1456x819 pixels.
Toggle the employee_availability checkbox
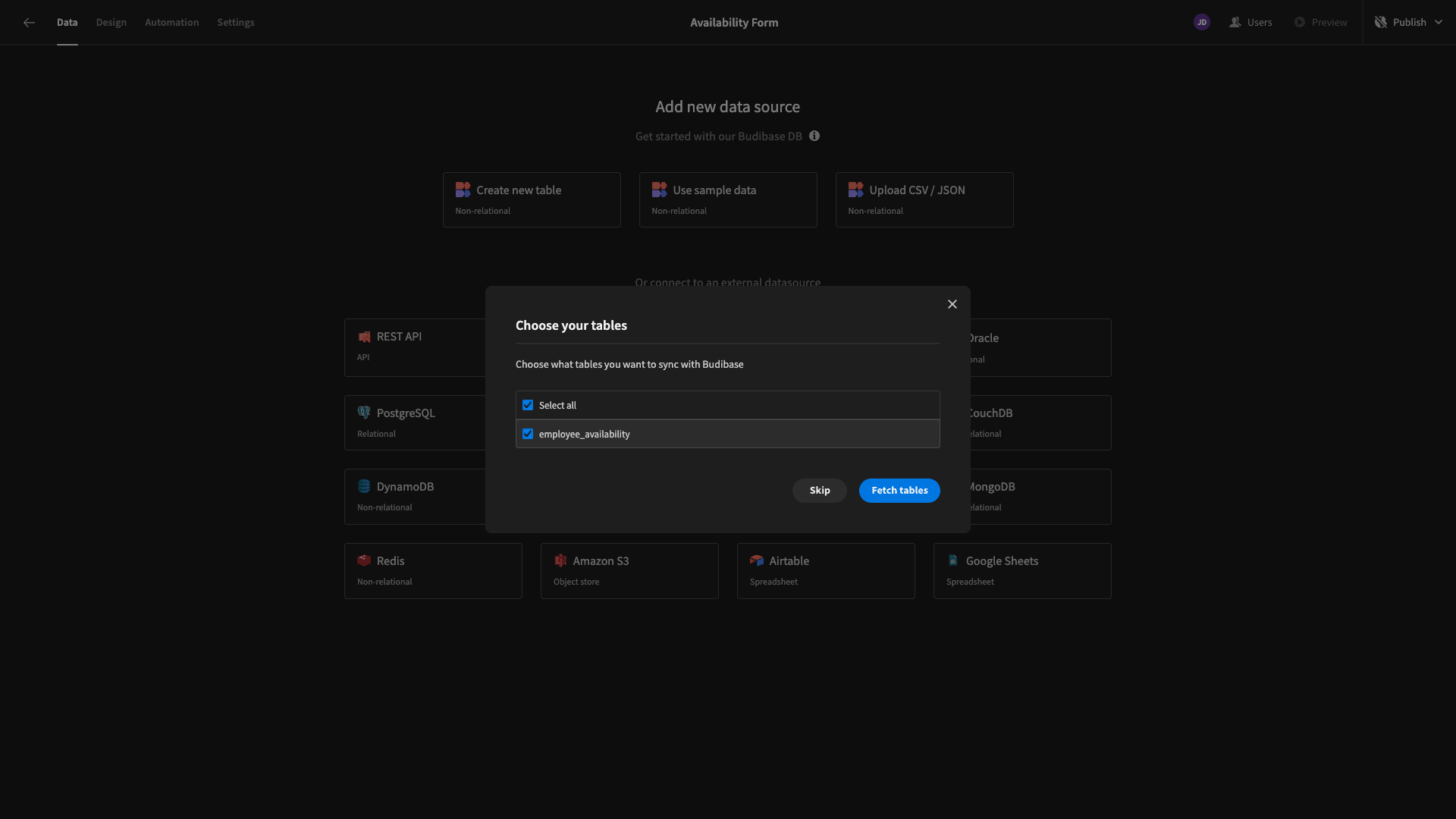(528, 434)
